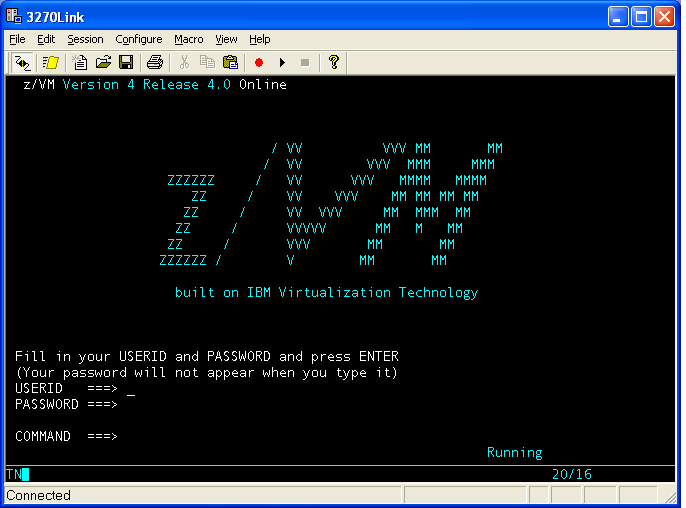Click the resize grip in status bar

coord(670,497)
